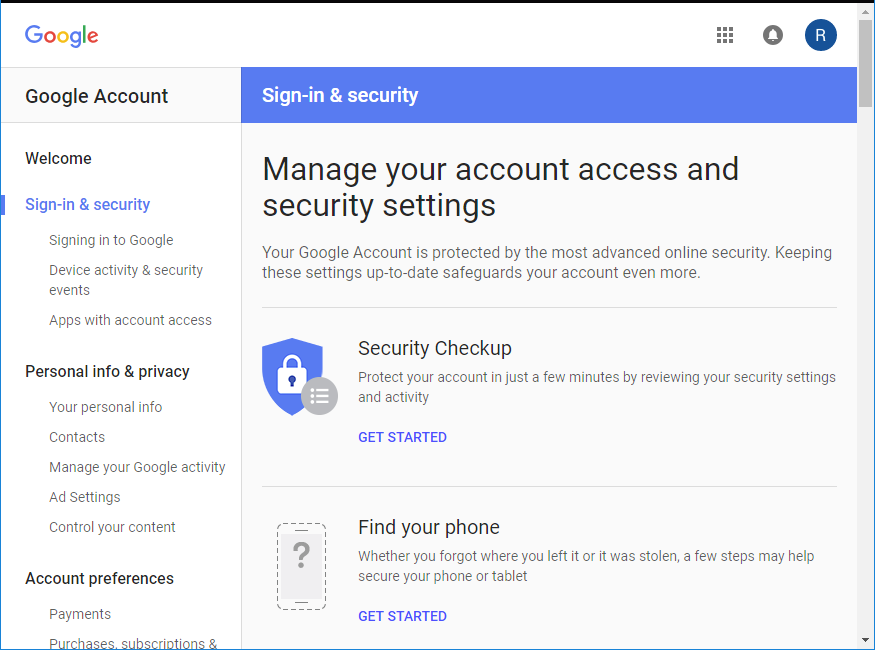Open Ad Settings
This screenshot has height=650, width=875.
[85, 497]
